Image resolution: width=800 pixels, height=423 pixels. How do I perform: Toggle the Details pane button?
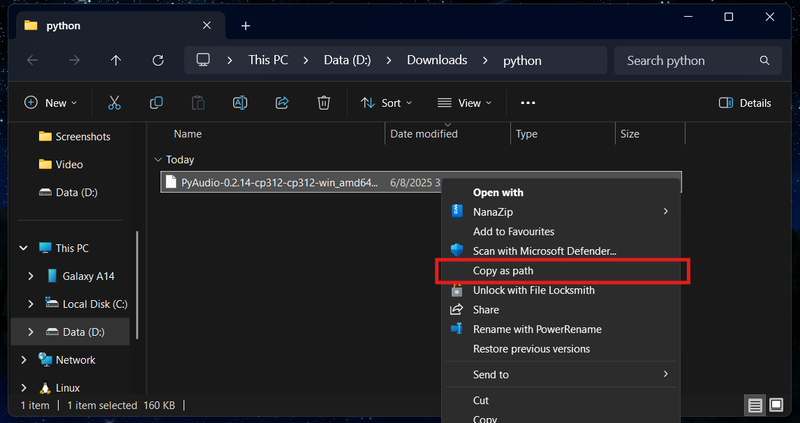tap(745, 103)
